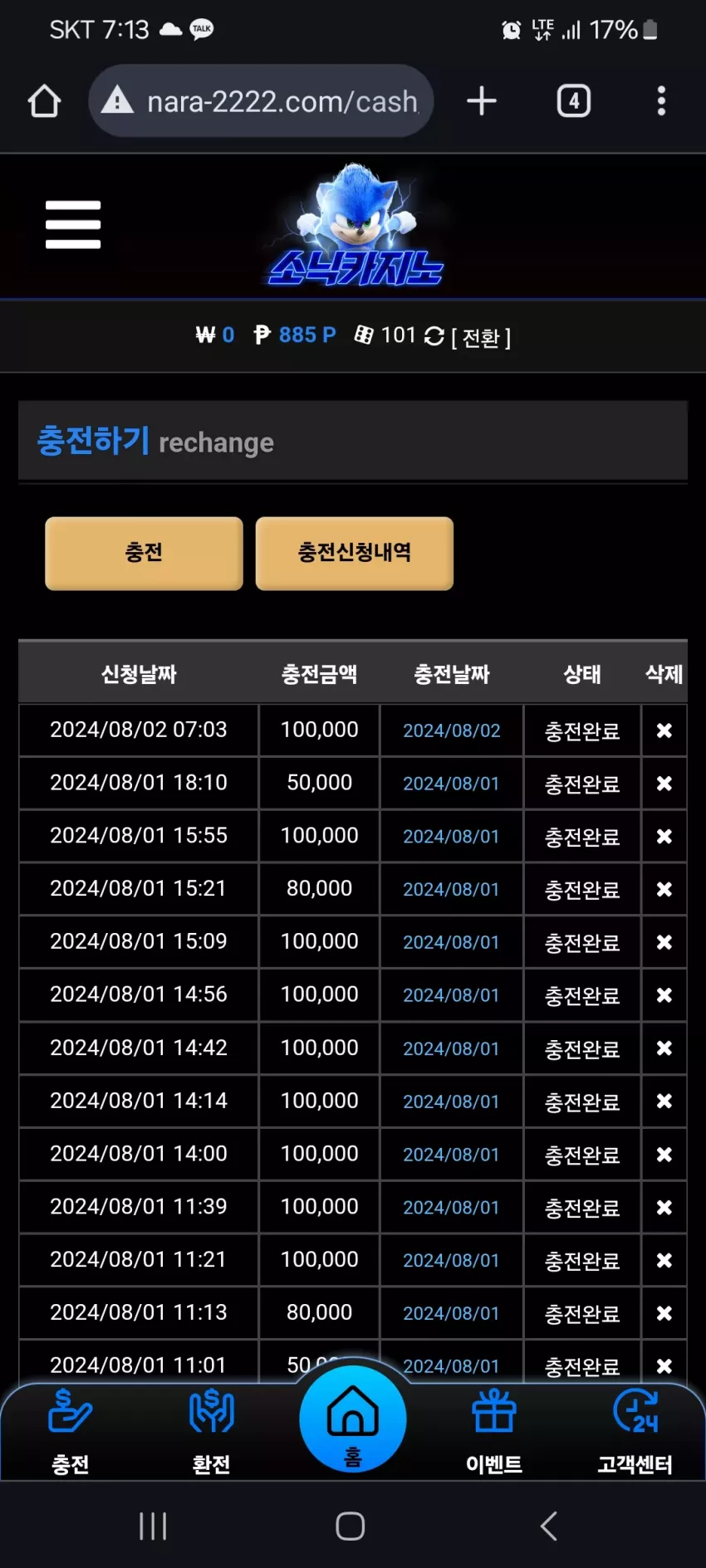Tap the address bar URL
Viewport: 706px width, 1568px height.
(282, 101)
